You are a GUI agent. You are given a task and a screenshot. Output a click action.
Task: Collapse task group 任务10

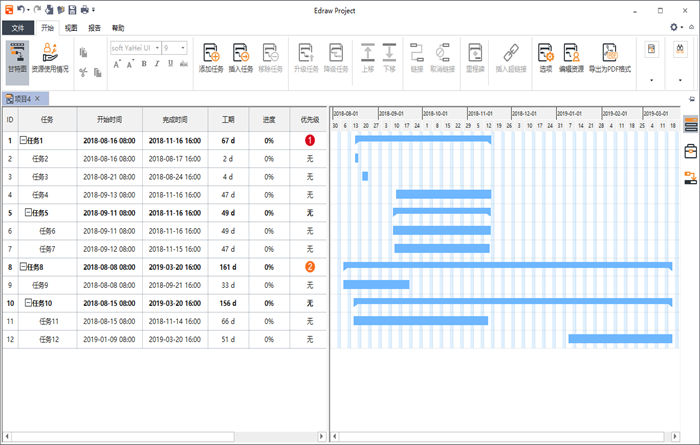pyautogui.click(x=28, y=303)
